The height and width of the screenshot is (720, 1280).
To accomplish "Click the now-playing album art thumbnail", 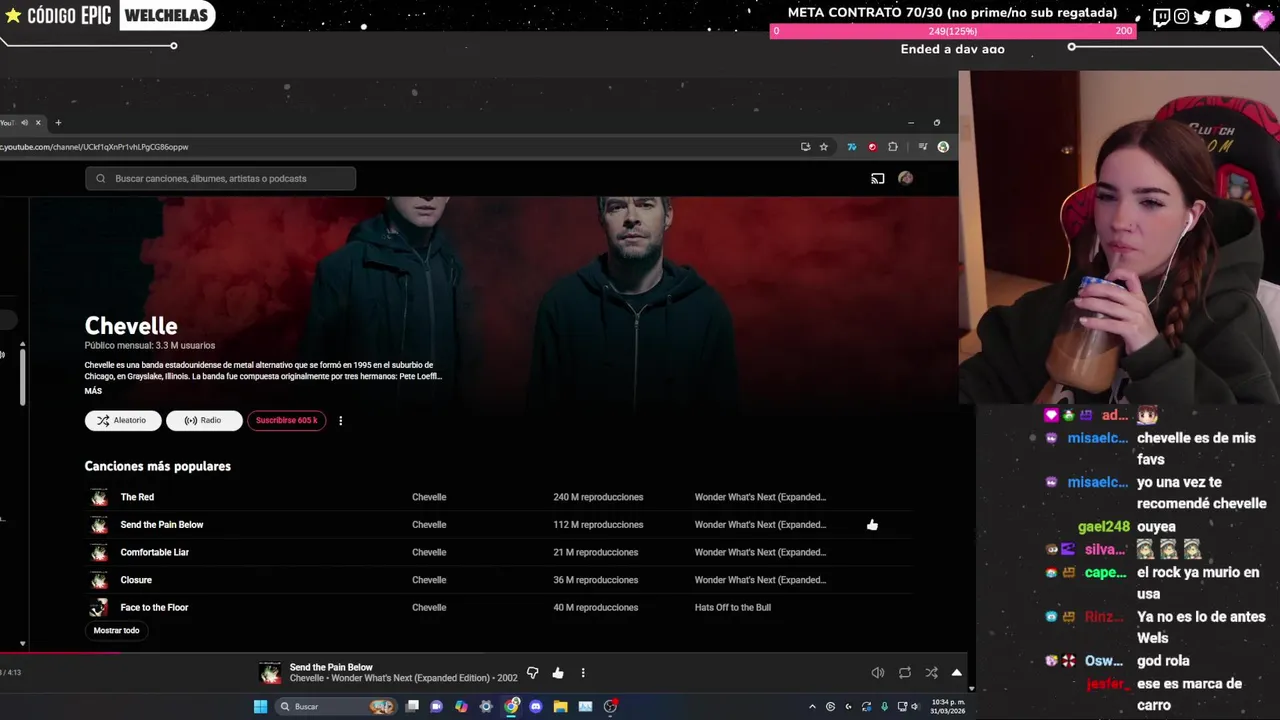I will 270,673.
